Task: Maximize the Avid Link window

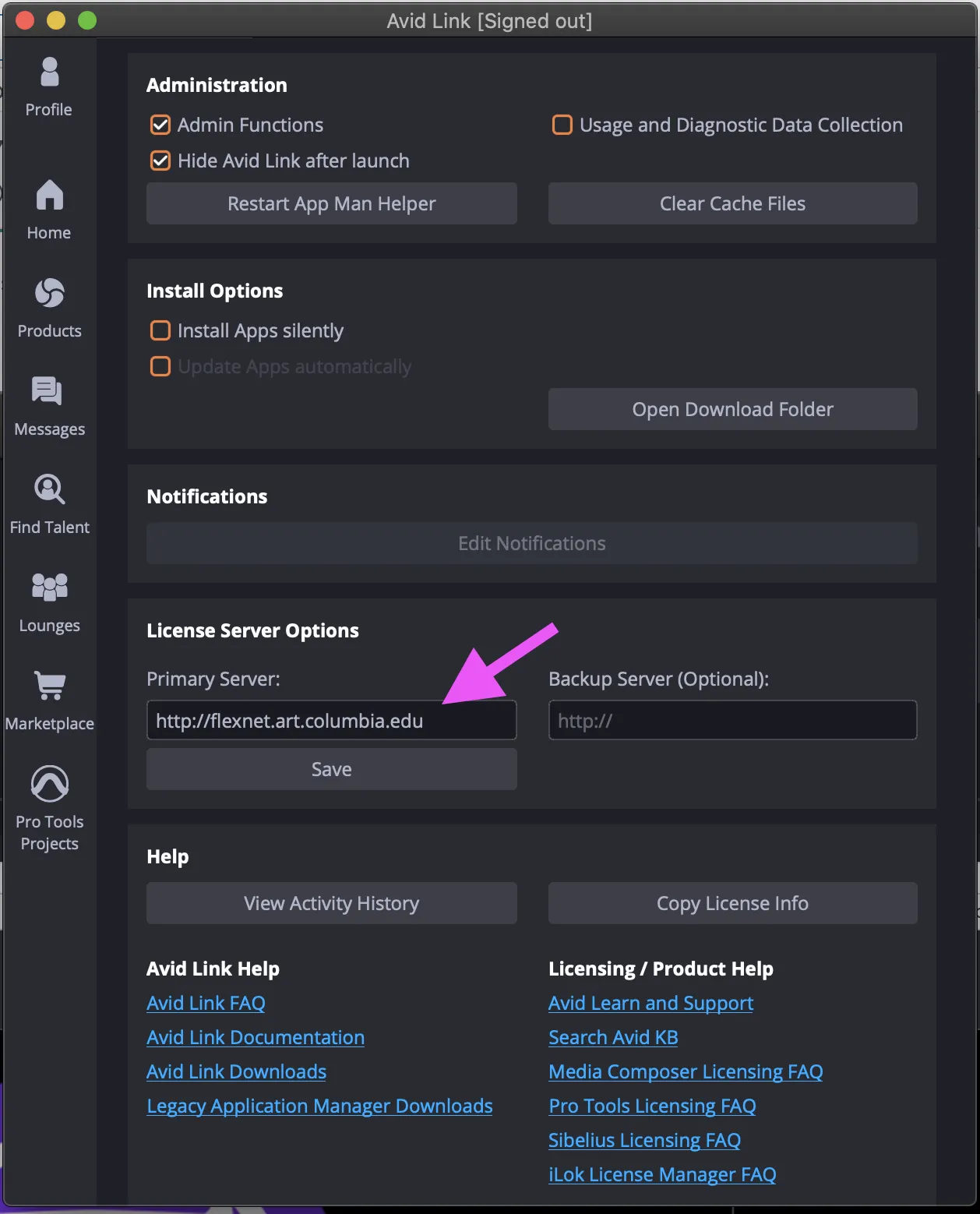Action: (87, 20)
